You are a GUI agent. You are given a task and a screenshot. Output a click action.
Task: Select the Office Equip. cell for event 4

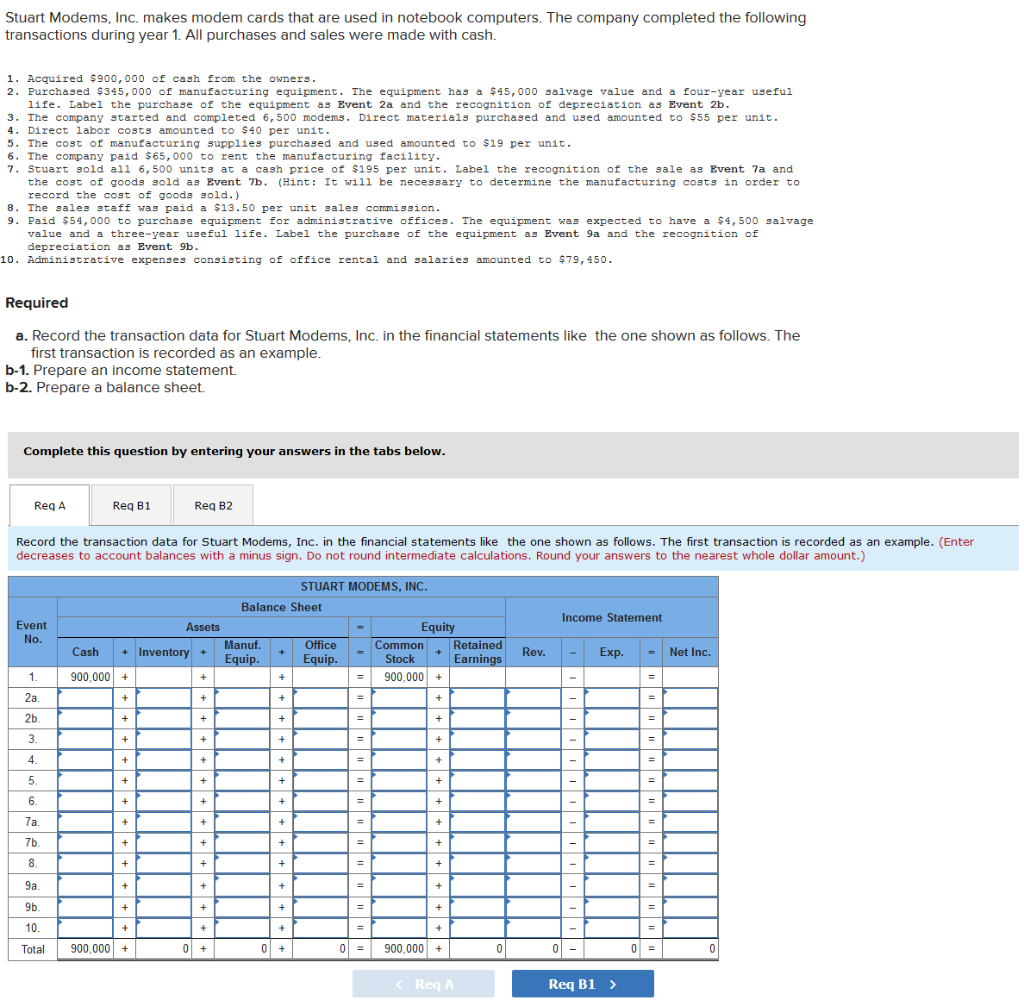[x=321, y=760]
